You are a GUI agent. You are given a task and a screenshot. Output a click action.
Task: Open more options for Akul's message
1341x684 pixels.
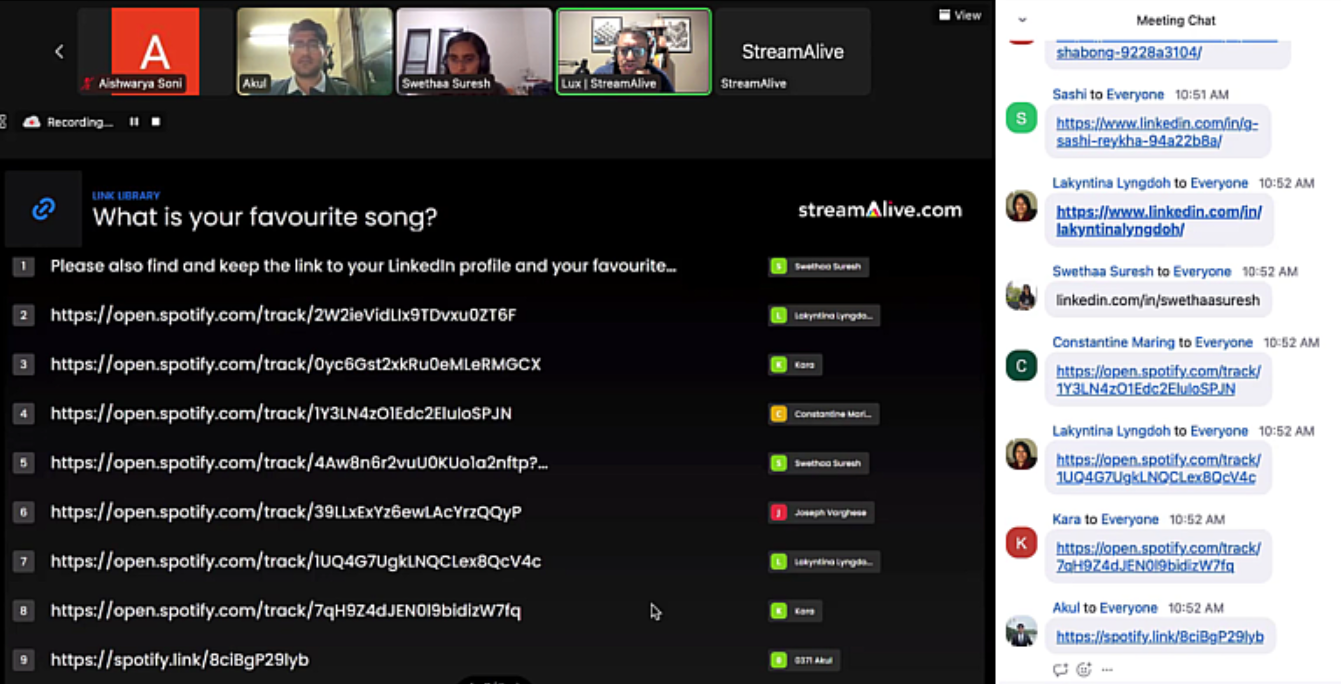[1107, 669]
